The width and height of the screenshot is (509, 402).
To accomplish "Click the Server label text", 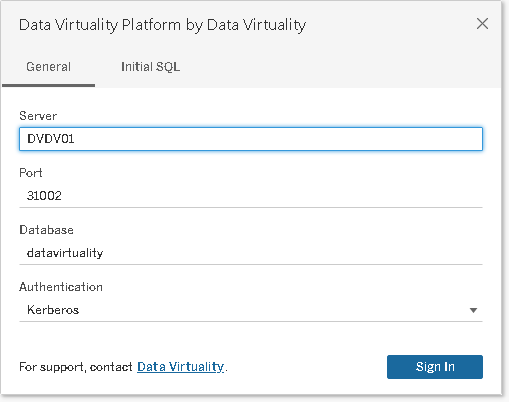I will point(38,116).
